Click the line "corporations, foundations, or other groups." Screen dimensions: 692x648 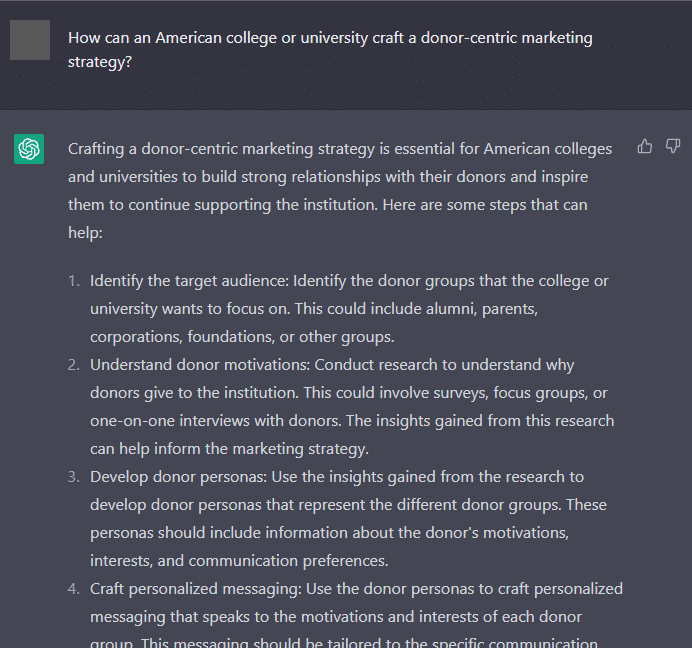(x=242, y=337)
